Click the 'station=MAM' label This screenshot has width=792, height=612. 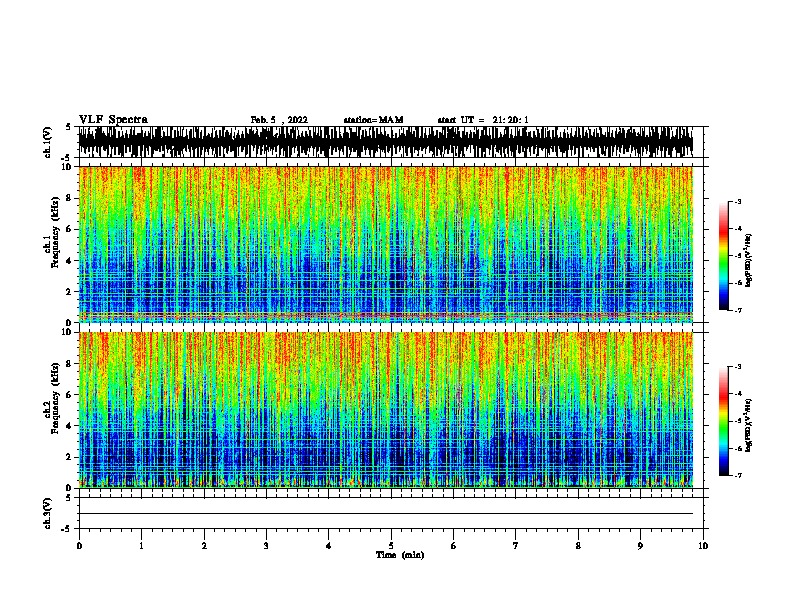point(373,120)
